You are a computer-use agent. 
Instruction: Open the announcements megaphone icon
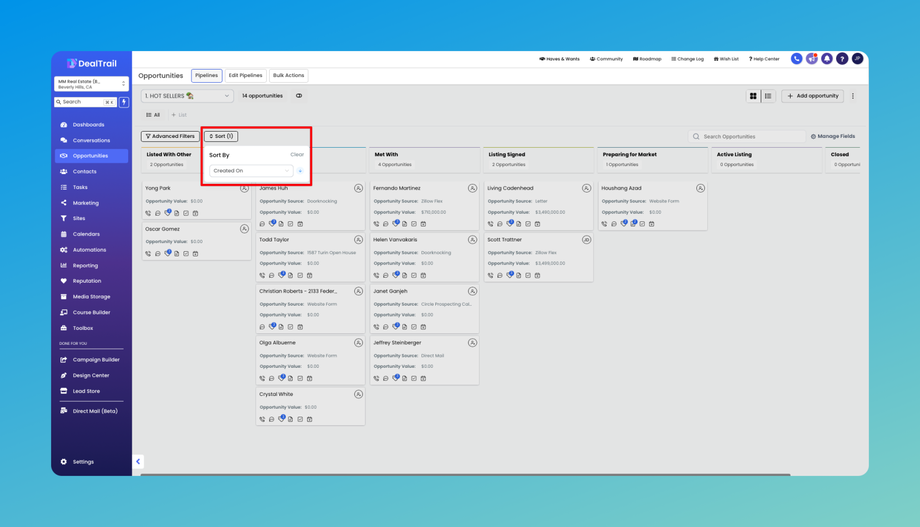[x=811, y=59]
